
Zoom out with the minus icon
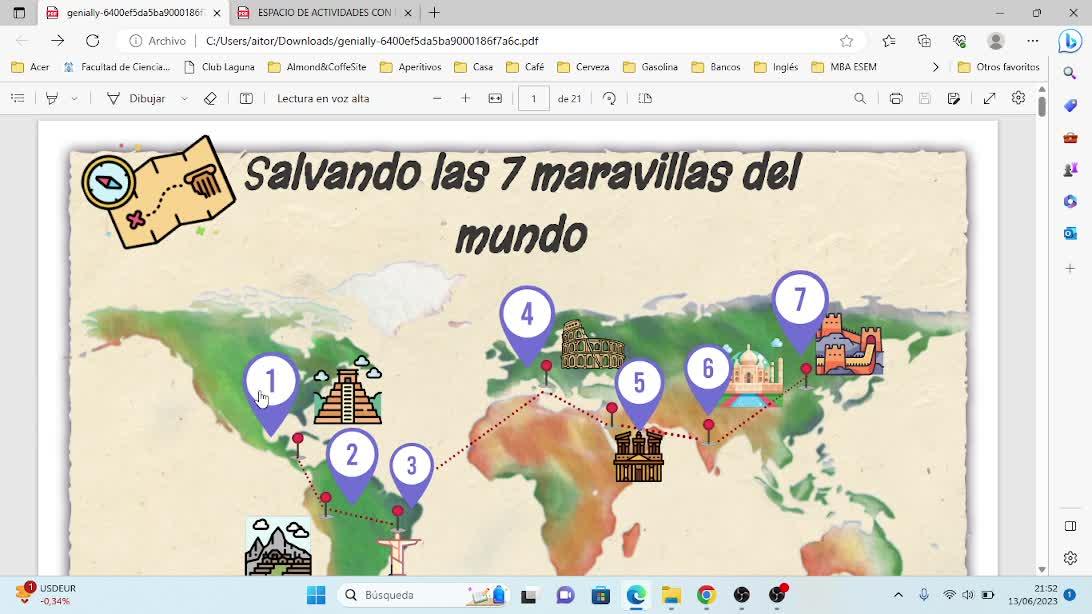coord(437,98)
